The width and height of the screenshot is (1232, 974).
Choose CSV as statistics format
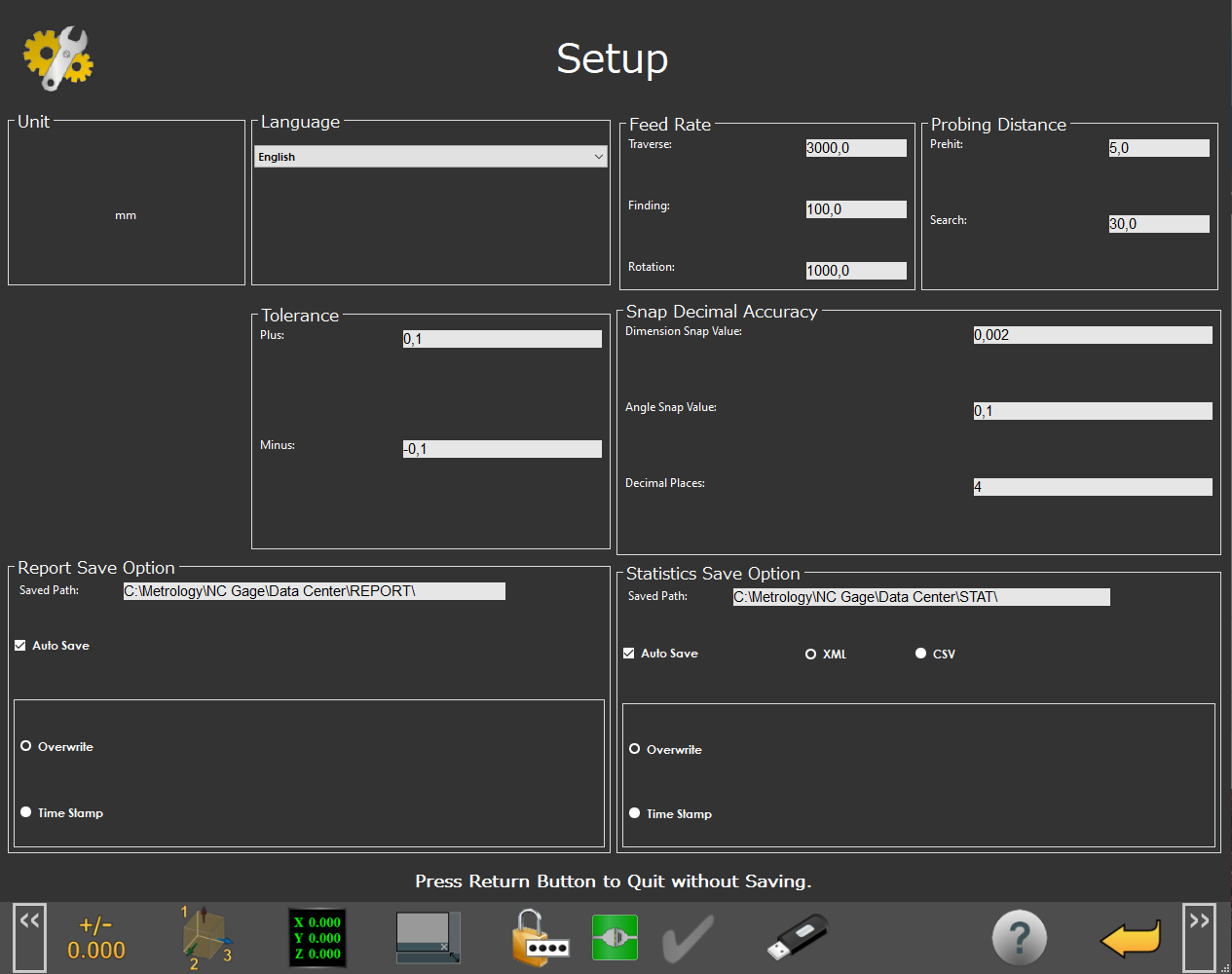tap(920, 654)
